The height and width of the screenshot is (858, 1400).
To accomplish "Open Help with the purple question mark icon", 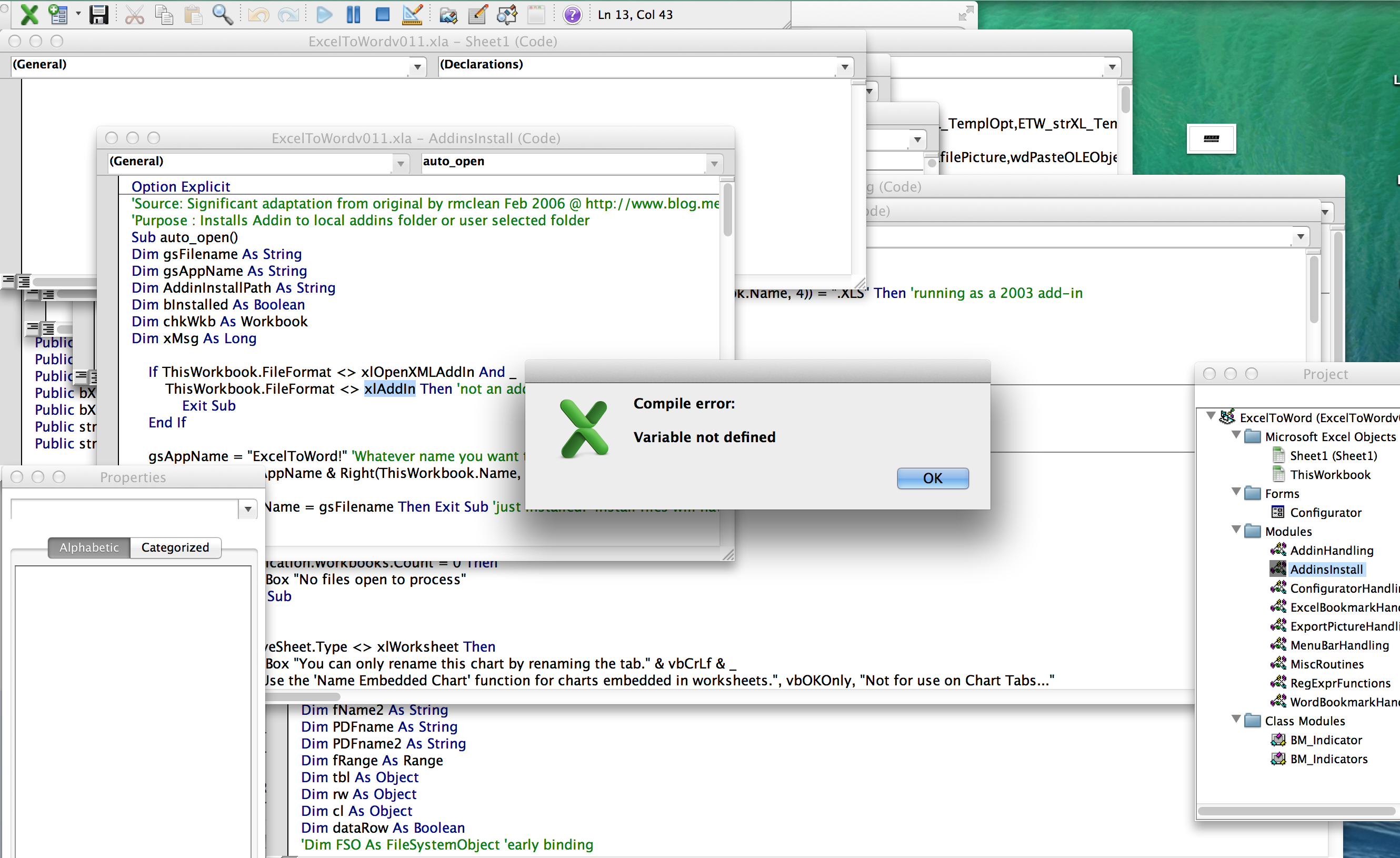I will [572, 14].
